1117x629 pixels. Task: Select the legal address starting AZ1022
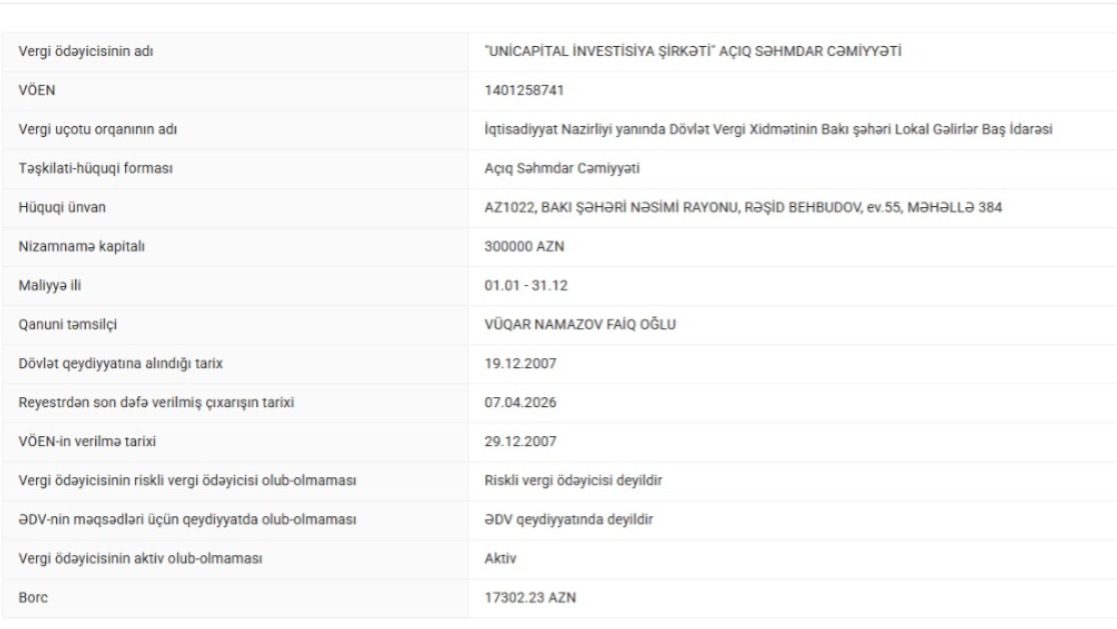743,208
